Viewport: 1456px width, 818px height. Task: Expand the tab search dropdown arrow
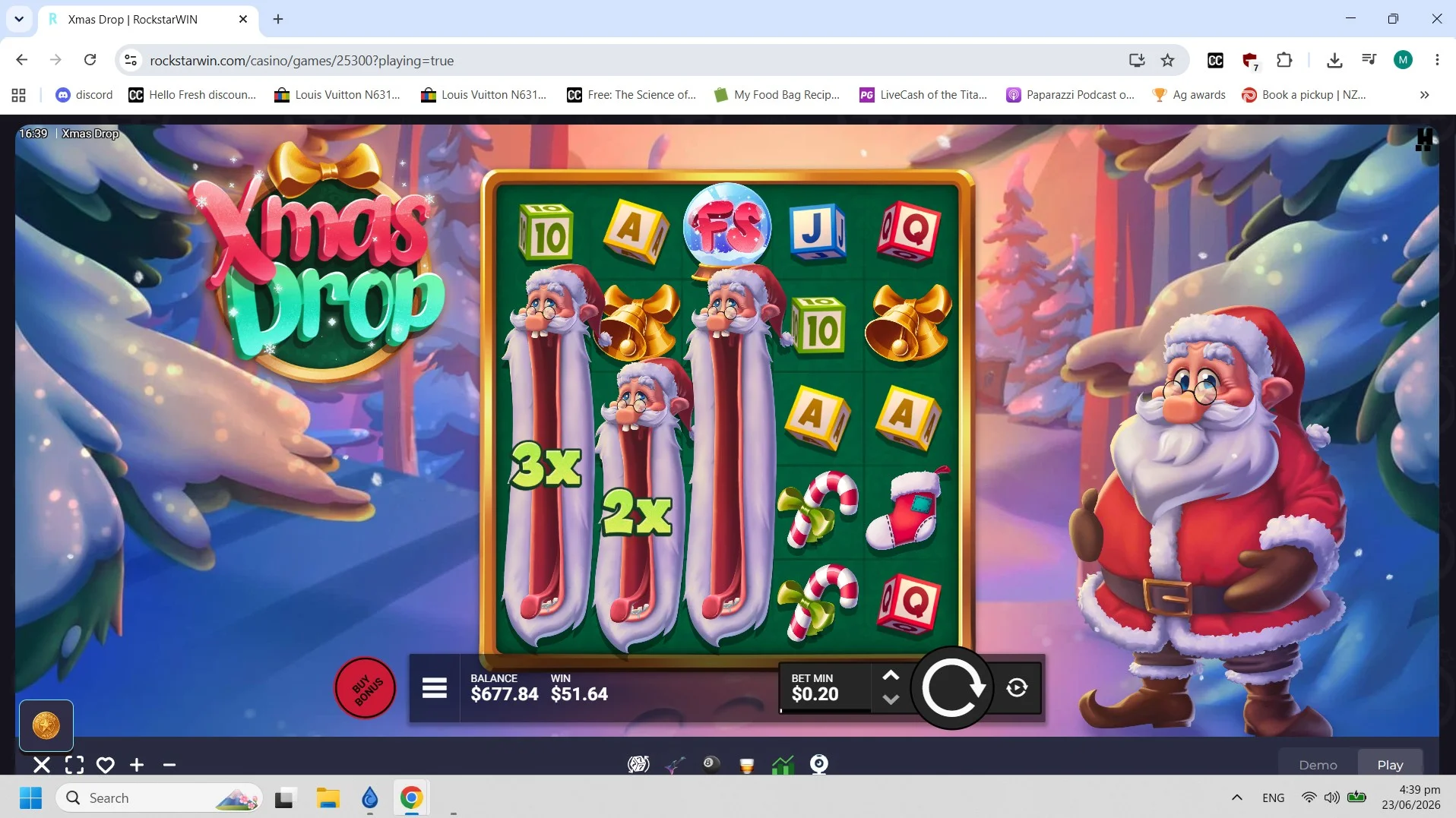coord(19,19)
